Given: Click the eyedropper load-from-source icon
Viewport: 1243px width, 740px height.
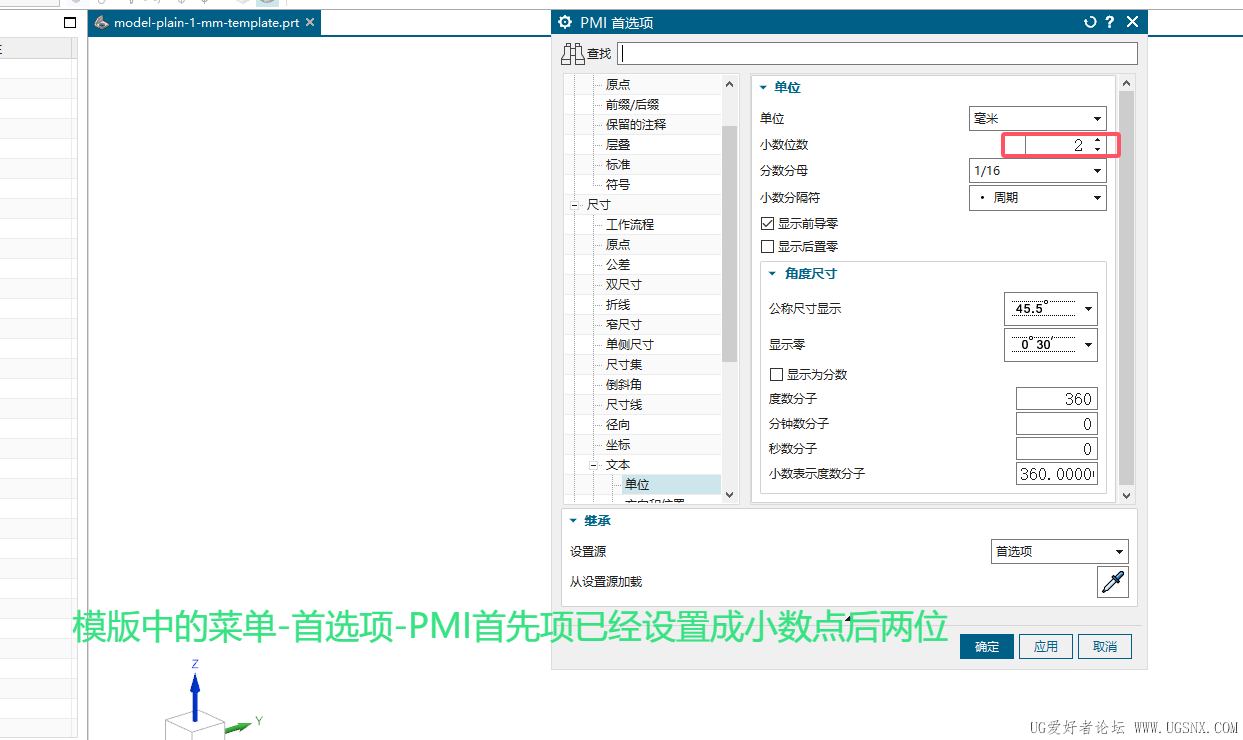Looking at the screenshot, I should tap(1112, 582).
